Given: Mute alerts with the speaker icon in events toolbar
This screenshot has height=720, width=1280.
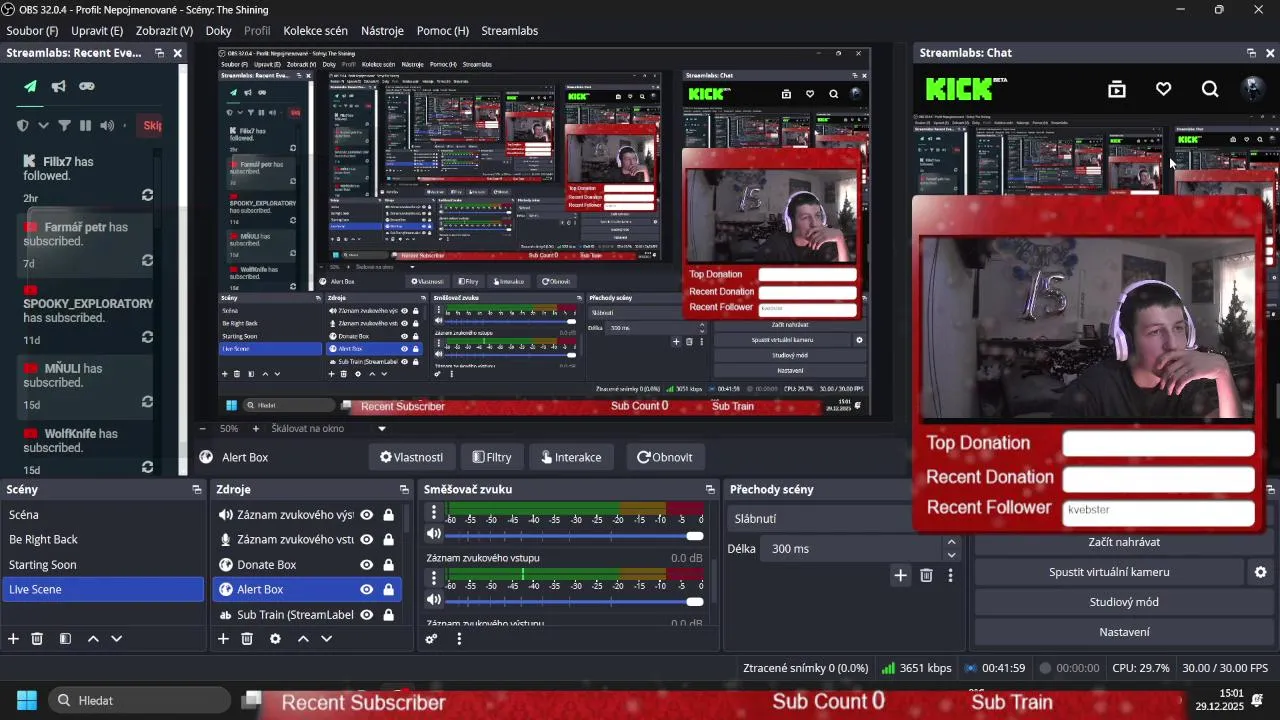Looking at the screenshot, I should [106, 125].
